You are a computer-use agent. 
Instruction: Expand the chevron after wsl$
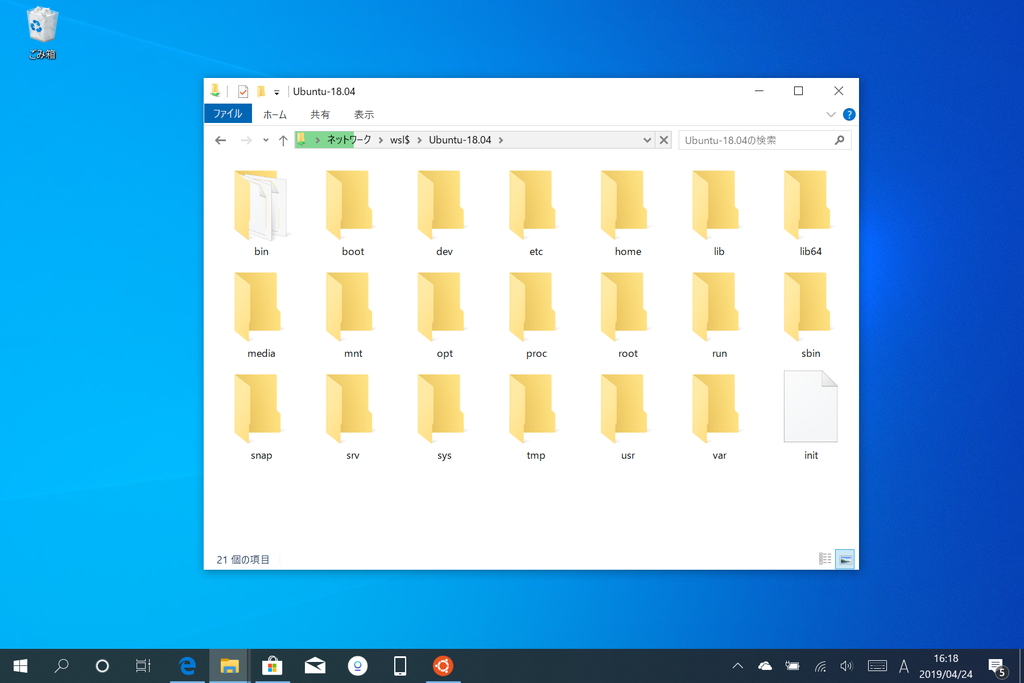[419, 140]
